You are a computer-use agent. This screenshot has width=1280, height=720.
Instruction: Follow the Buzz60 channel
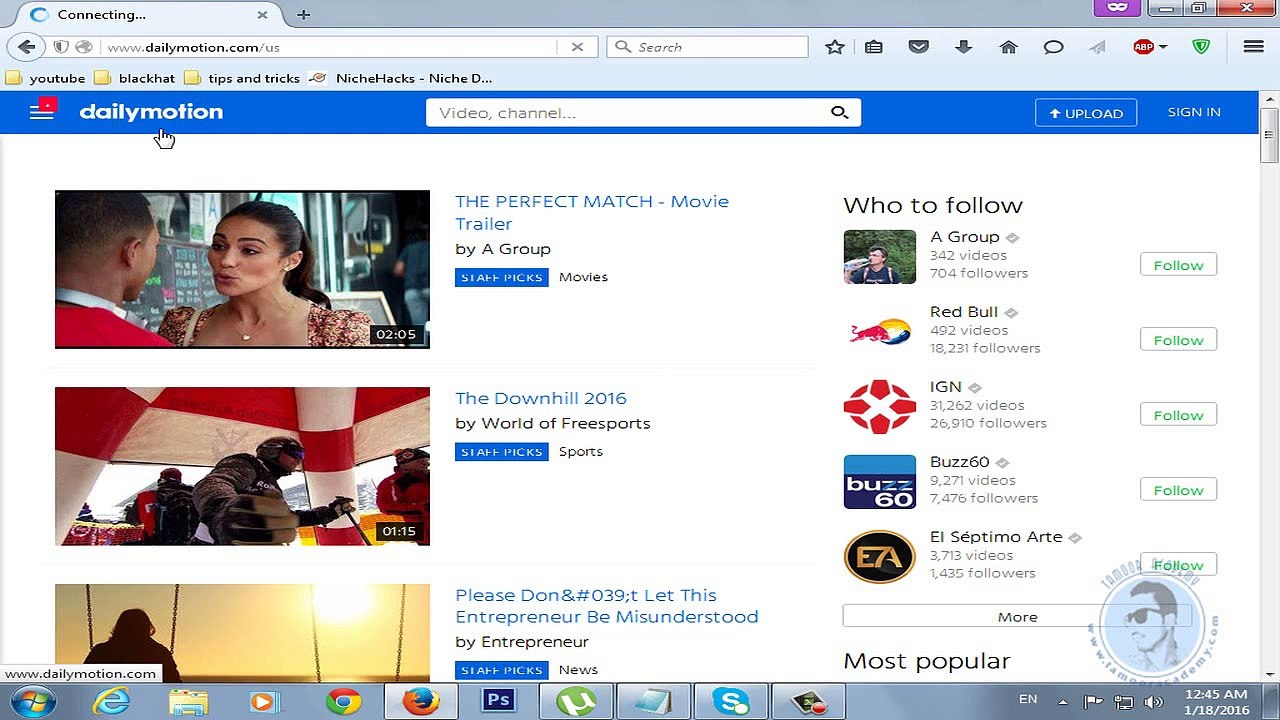pyautogui.click(x=1178, y=490)
